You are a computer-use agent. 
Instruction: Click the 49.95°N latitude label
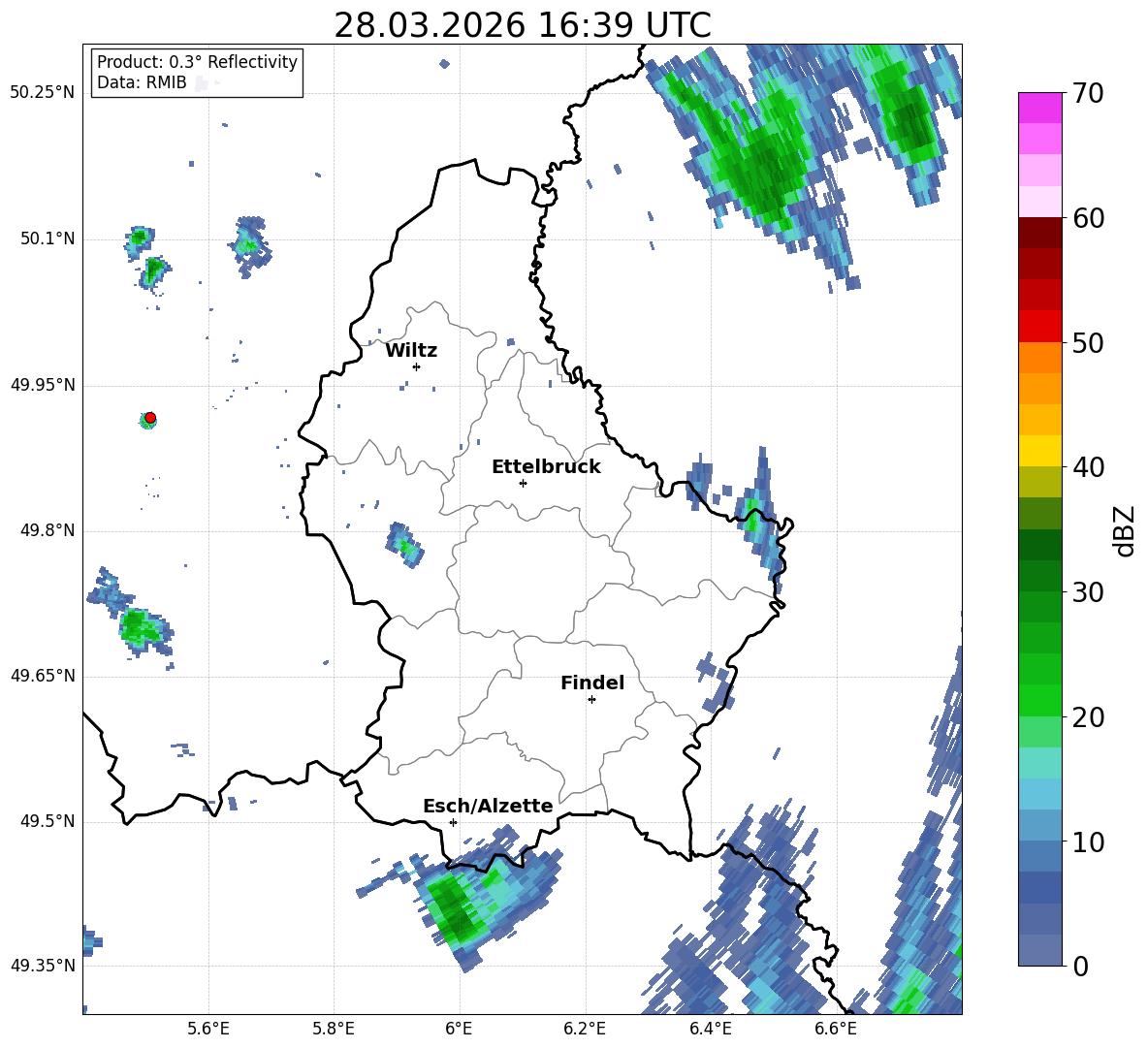[x=43, y=385]
